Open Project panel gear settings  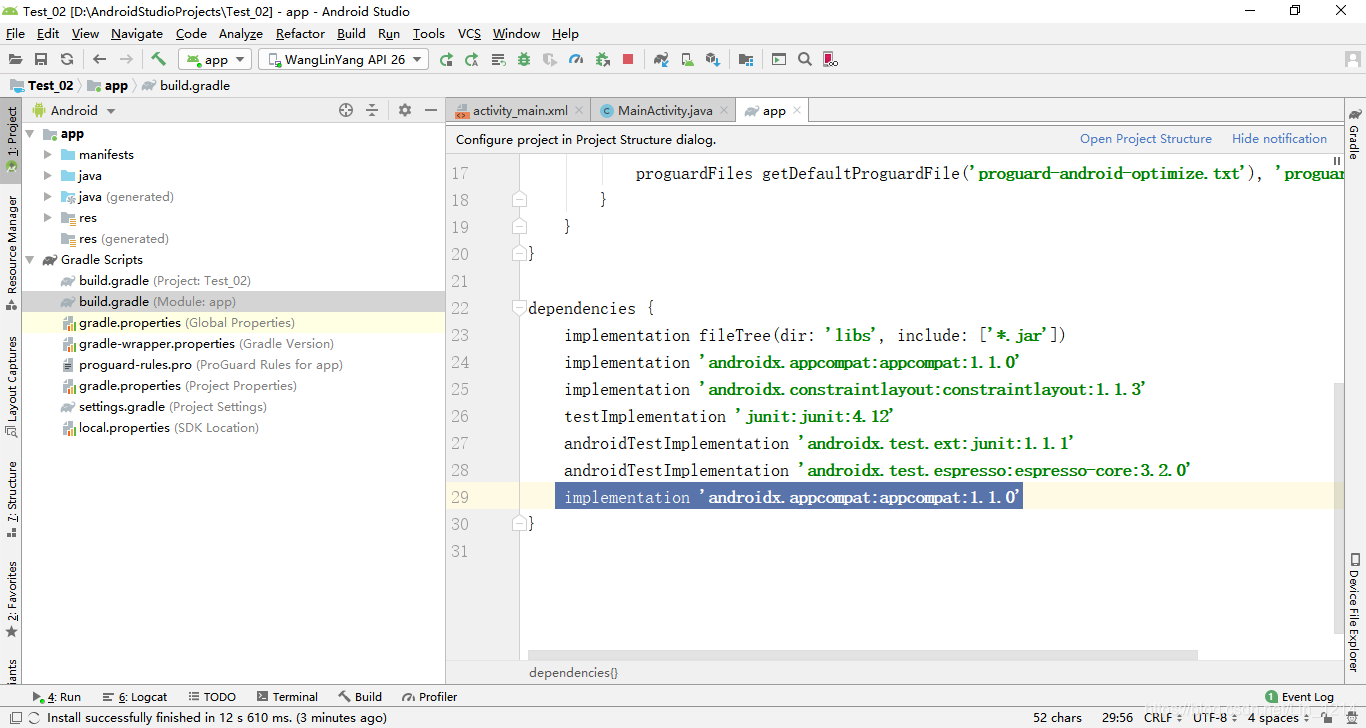[404, 110]
